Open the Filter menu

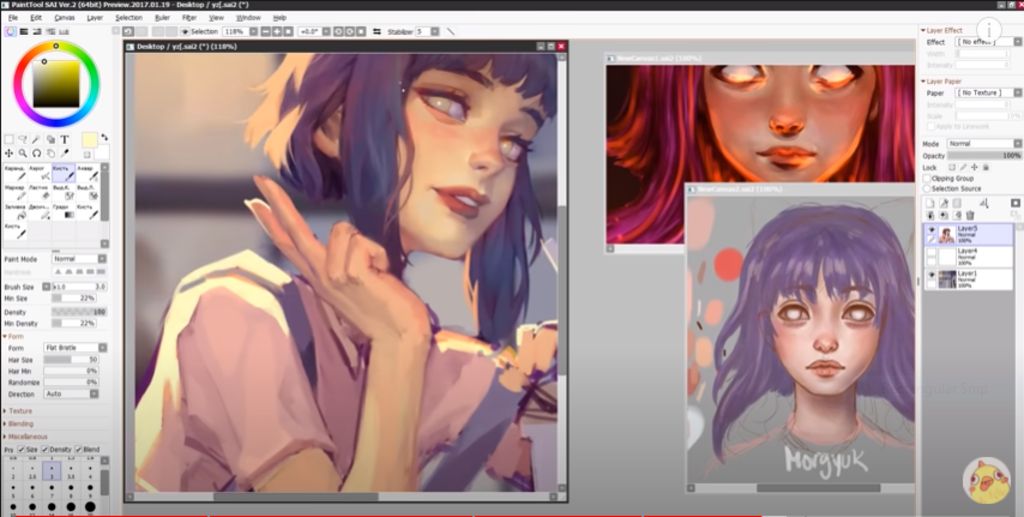click(x=189, y=17)
